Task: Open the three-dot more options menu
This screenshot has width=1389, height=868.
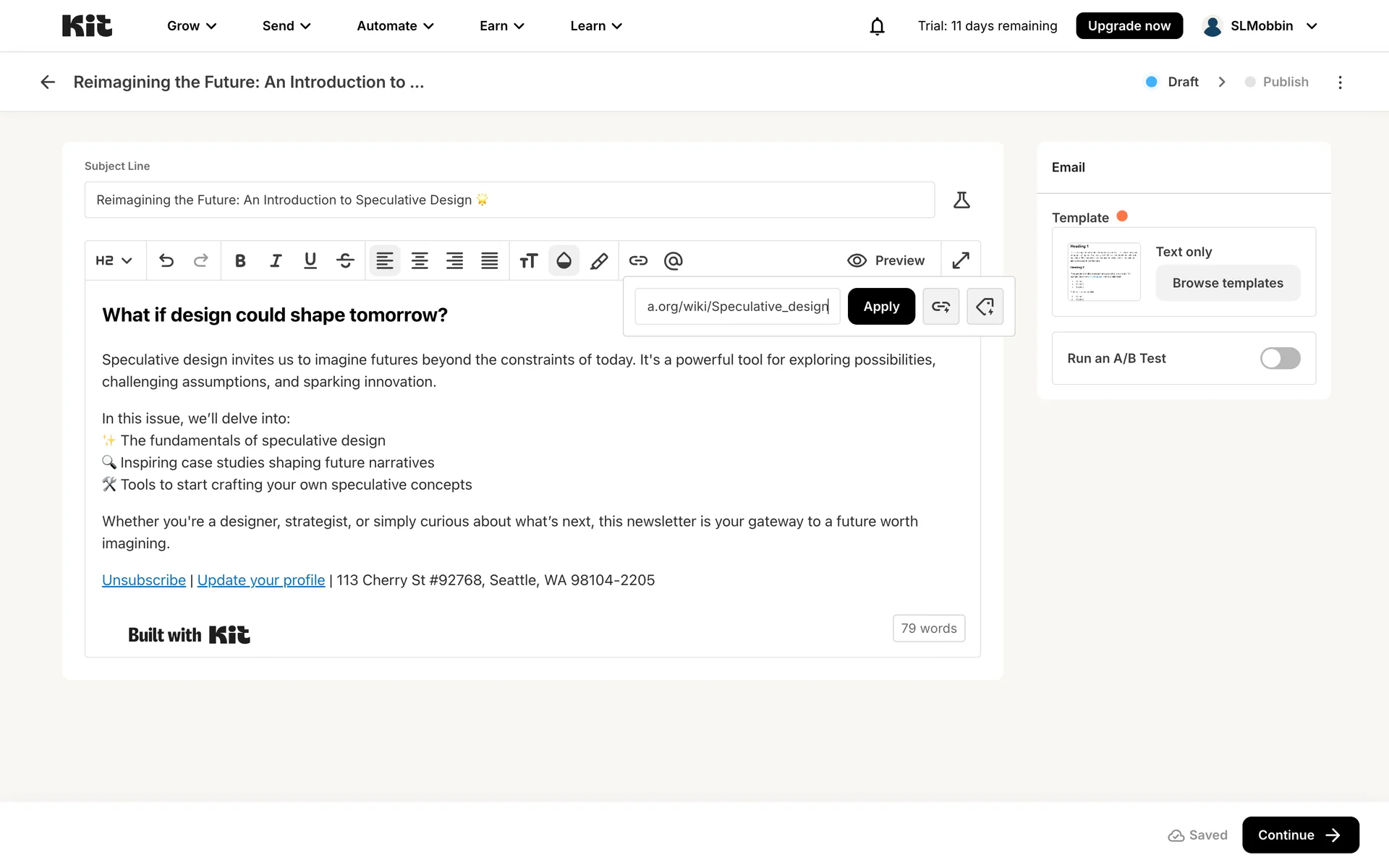Action: click(x=1340, y=82)
